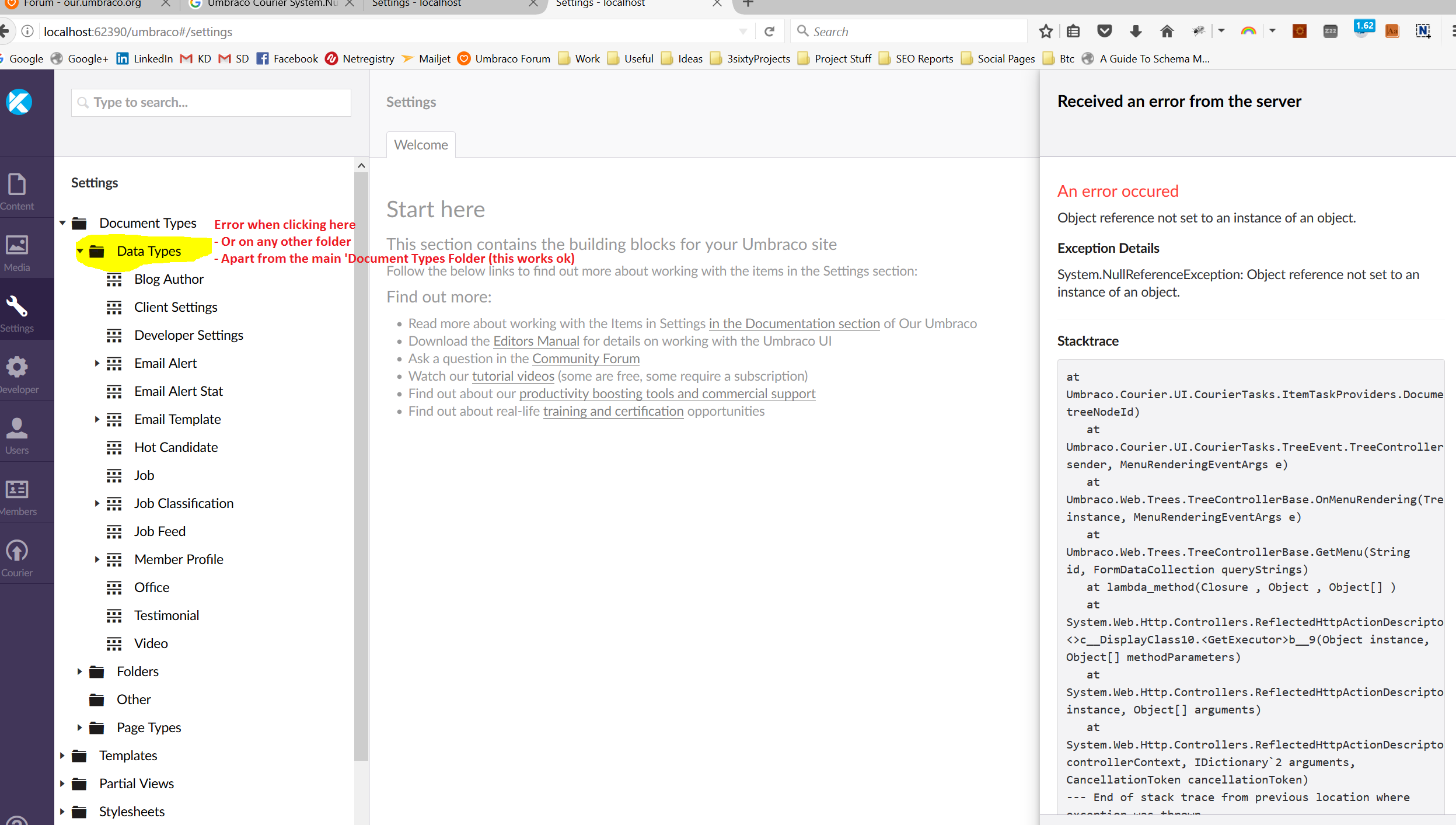Open the tutorial videos link
The image size is (1456, 825).
tap(513, 376)
